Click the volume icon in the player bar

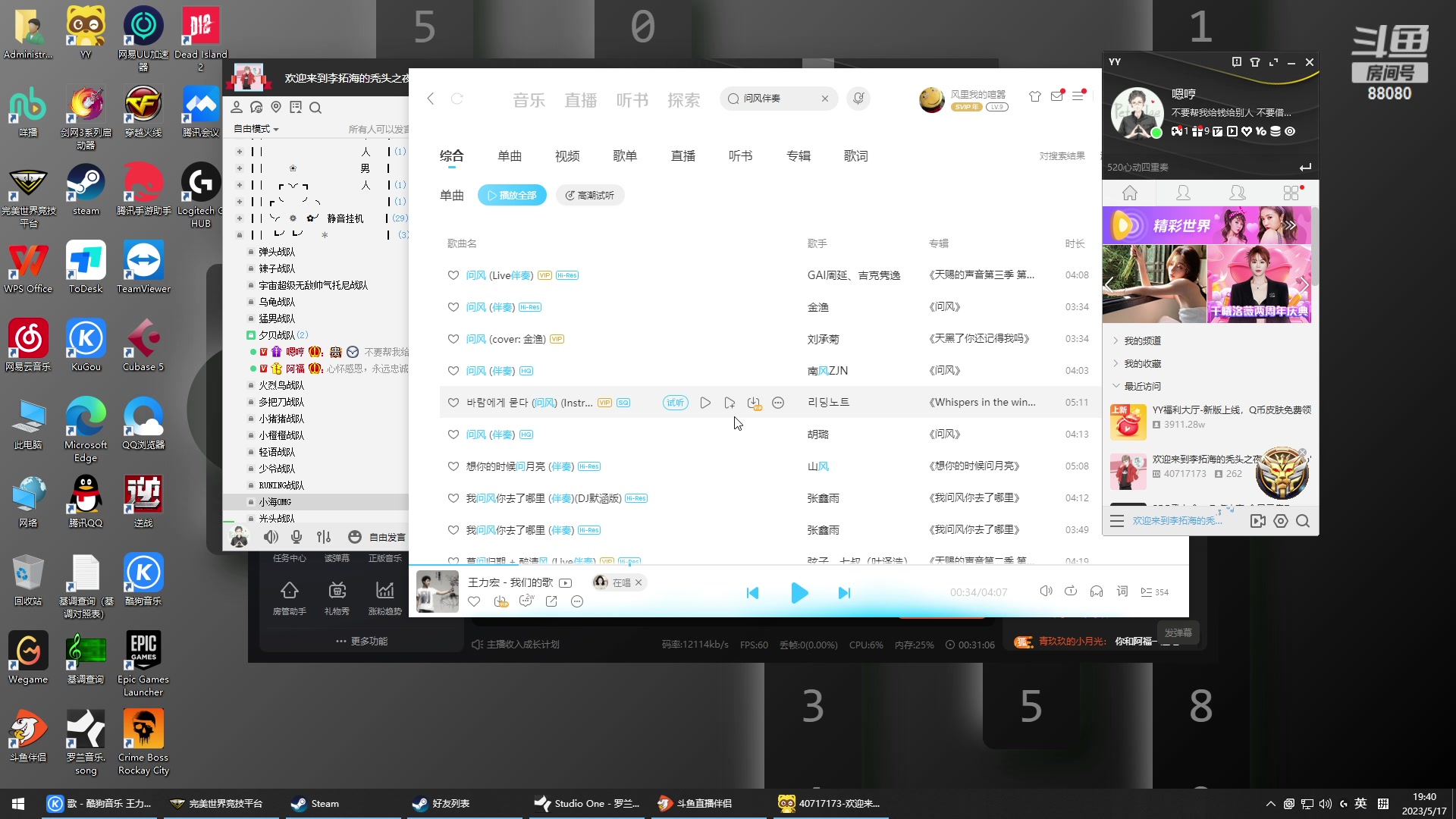point(1046,591)
